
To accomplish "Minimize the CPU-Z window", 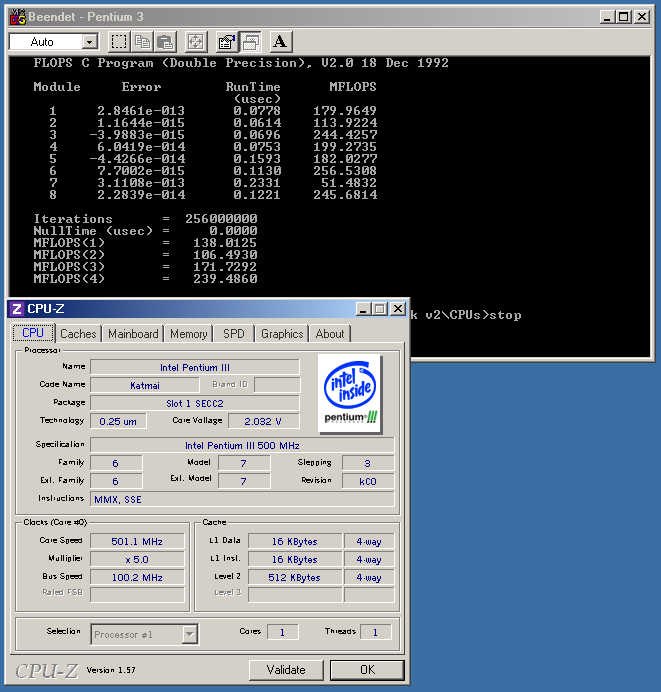I will point(363,309).
